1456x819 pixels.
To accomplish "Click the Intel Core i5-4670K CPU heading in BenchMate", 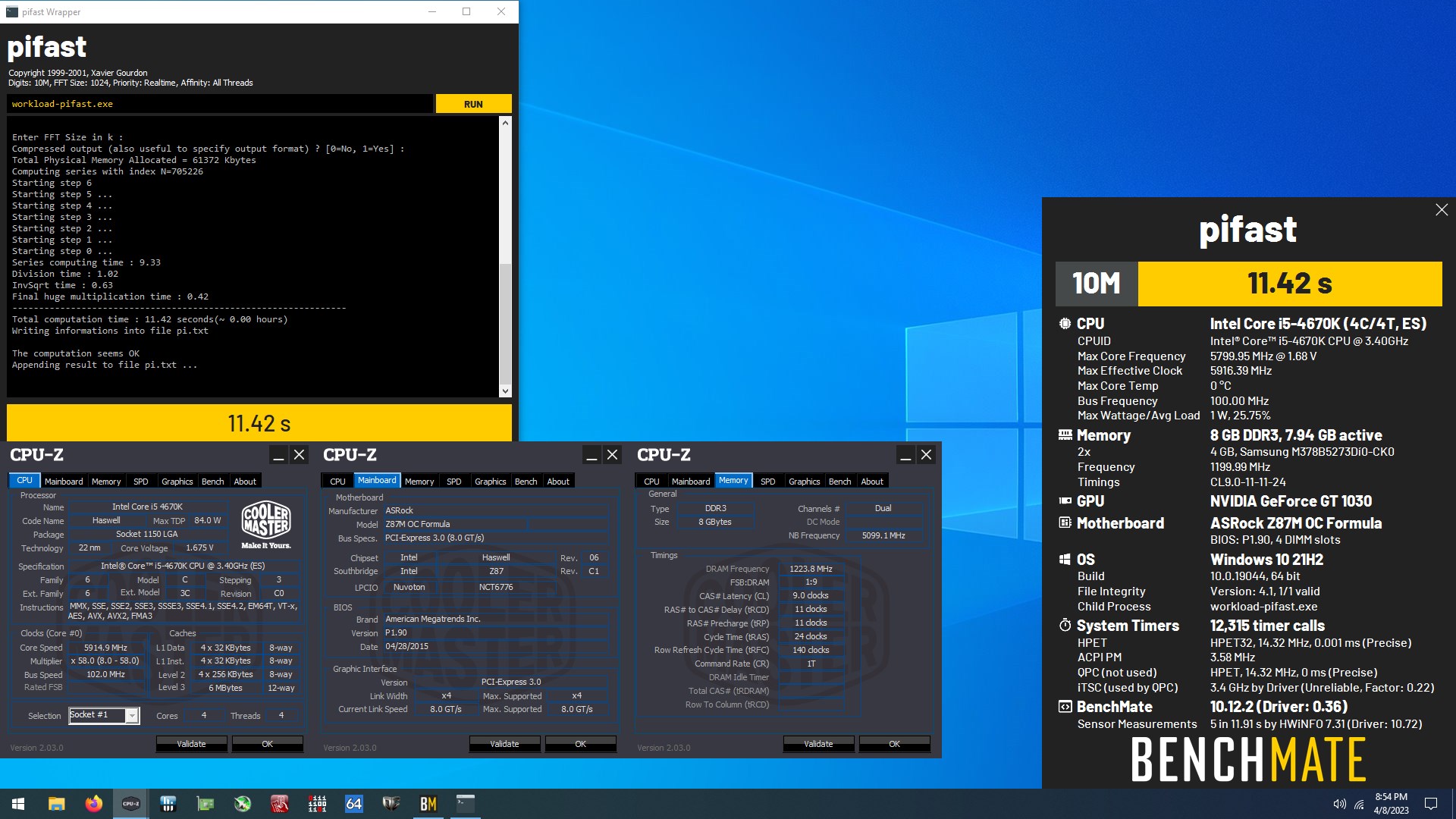I will coord(1318,324).
